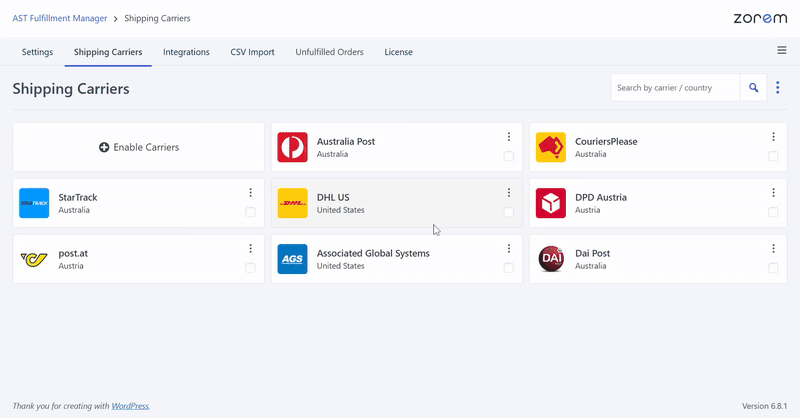Click the CouriersPlease logo

551,147
